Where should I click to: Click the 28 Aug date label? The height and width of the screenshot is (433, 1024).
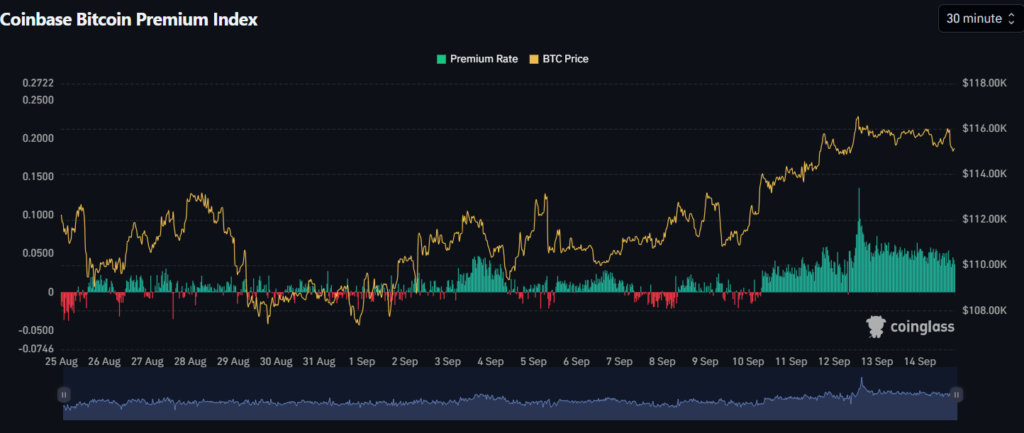click(x=189, y=361)
